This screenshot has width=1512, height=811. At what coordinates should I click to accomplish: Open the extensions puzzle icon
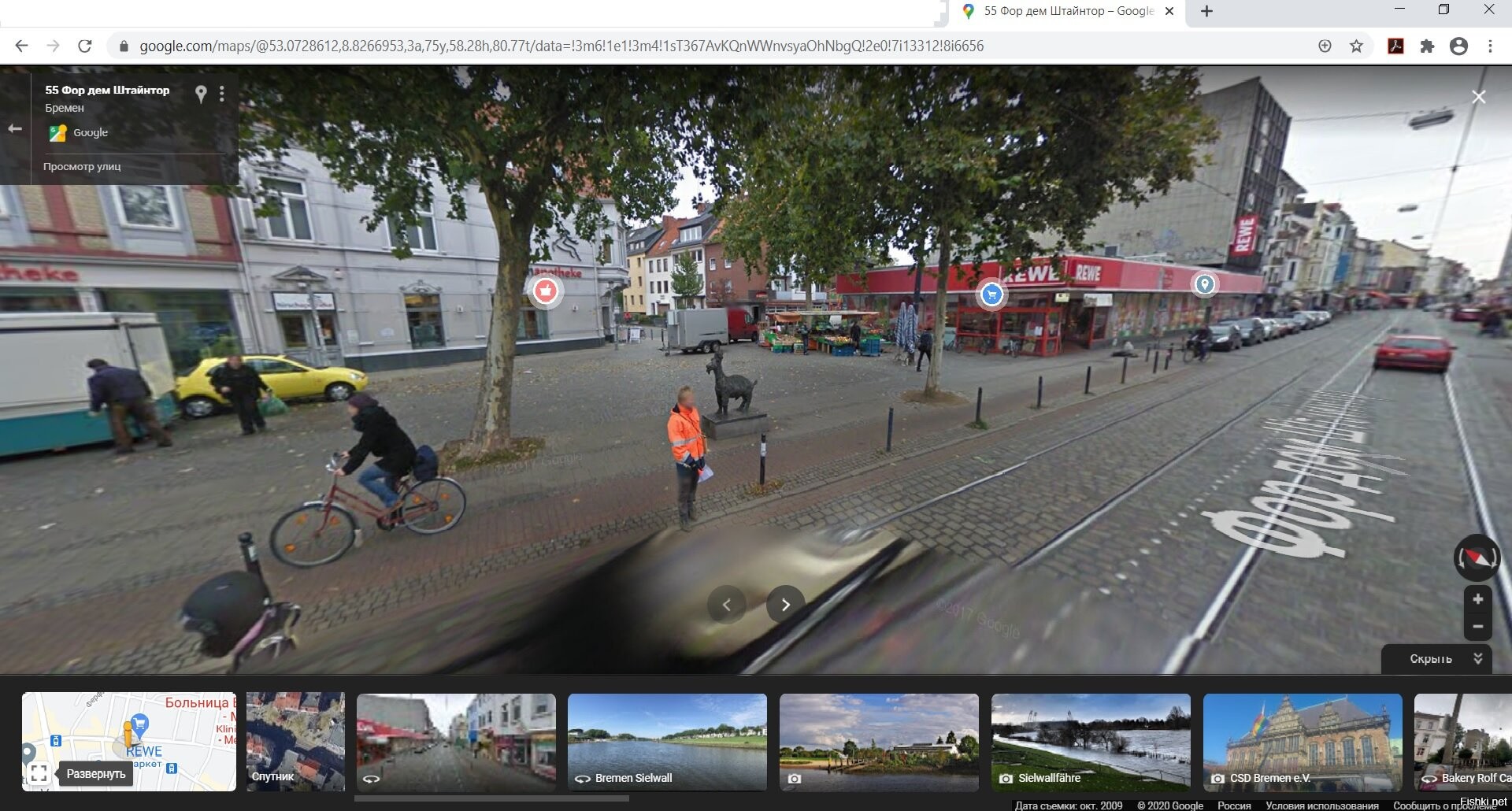[x=1427, y=46]
